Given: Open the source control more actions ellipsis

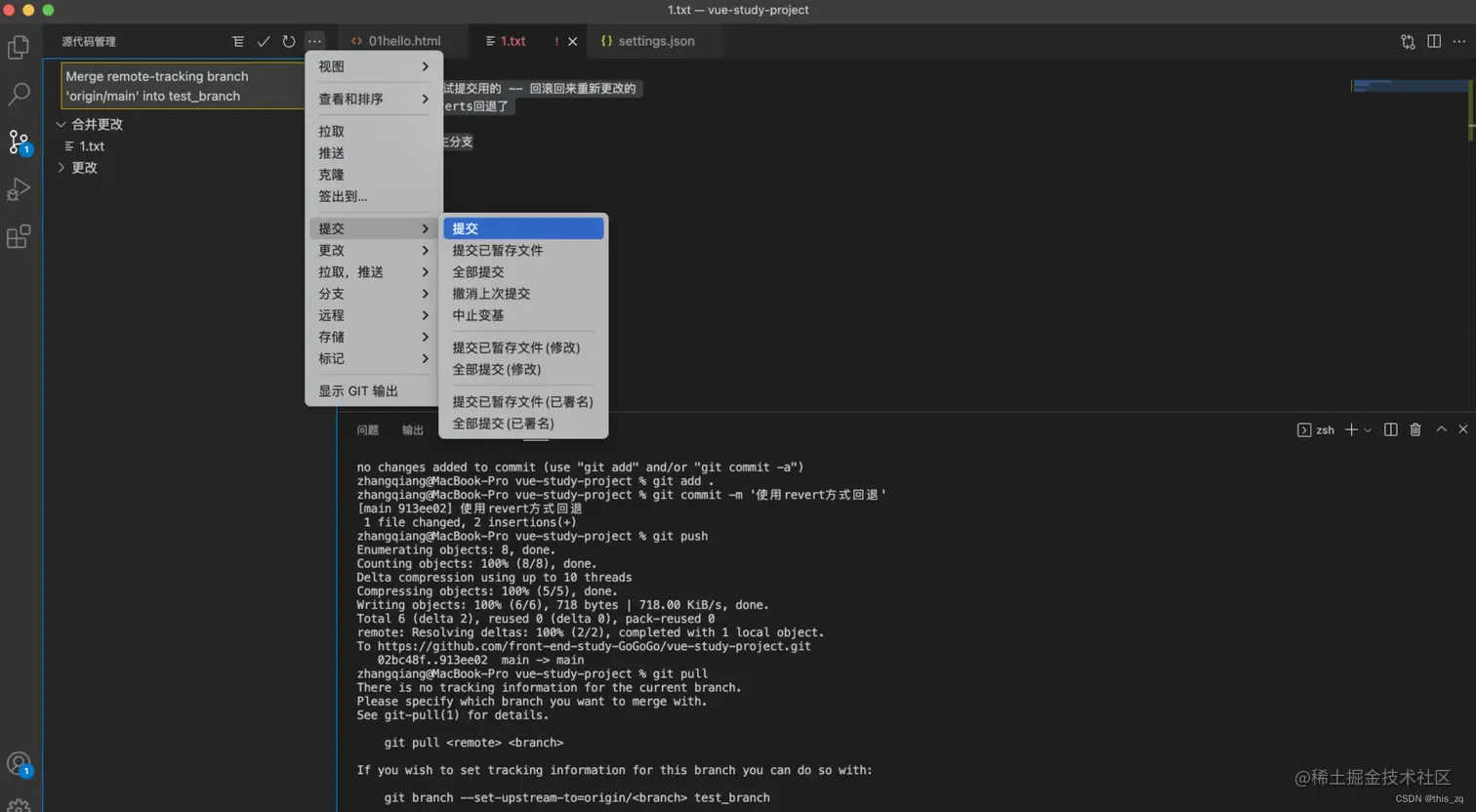Looking at the screenshot, I should [314, 41].
